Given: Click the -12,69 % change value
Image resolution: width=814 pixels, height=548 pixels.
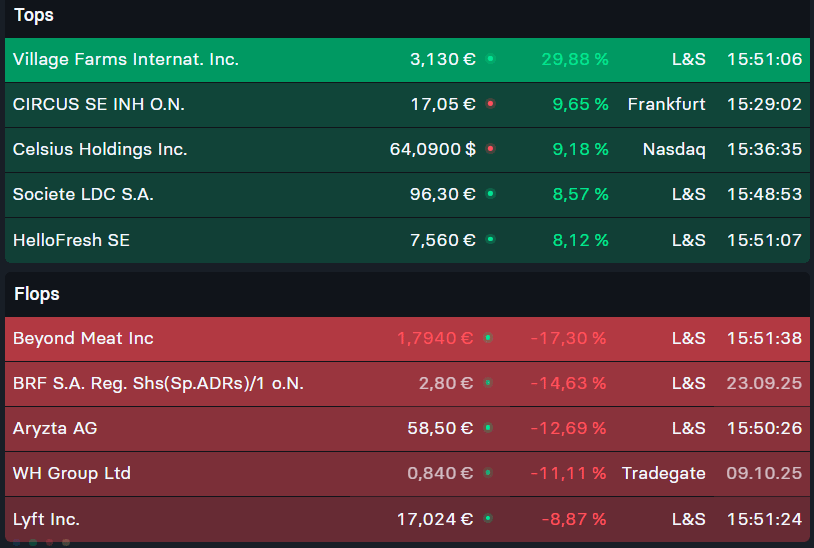Looking at the screenshot, I should 568,429.
